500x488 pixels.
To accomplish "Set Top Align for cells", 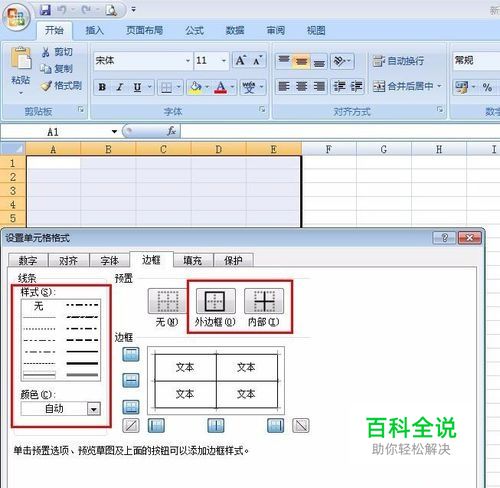I will point(284,61).
